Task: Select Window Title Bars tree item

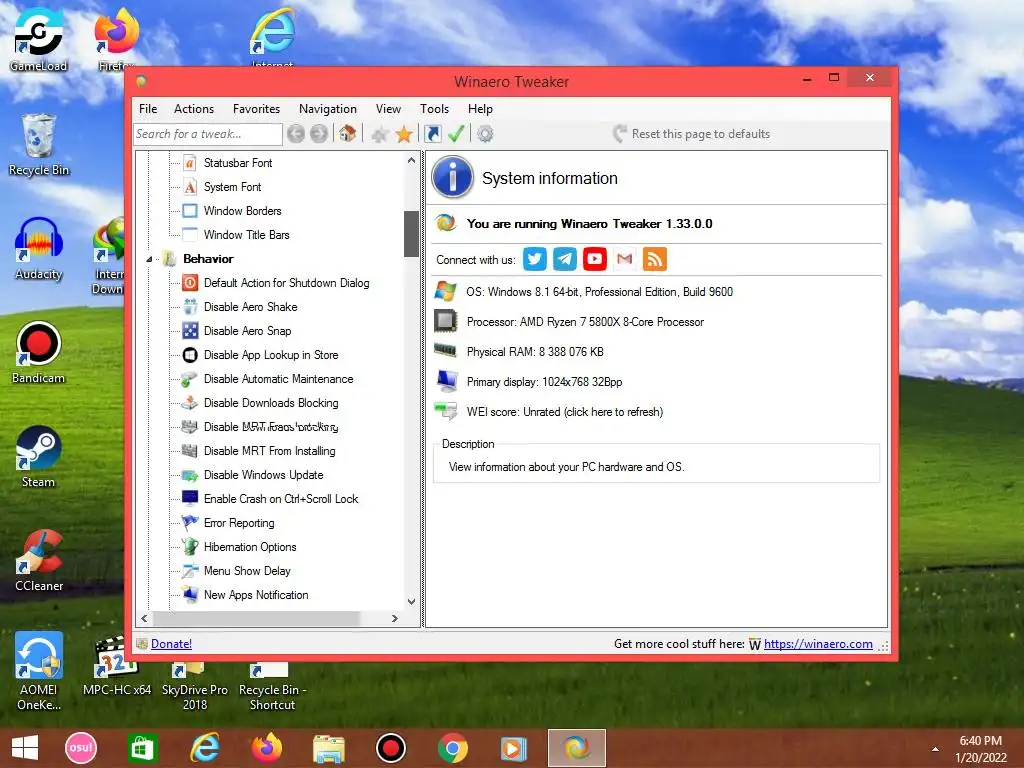Action: [x=246, y=235]
